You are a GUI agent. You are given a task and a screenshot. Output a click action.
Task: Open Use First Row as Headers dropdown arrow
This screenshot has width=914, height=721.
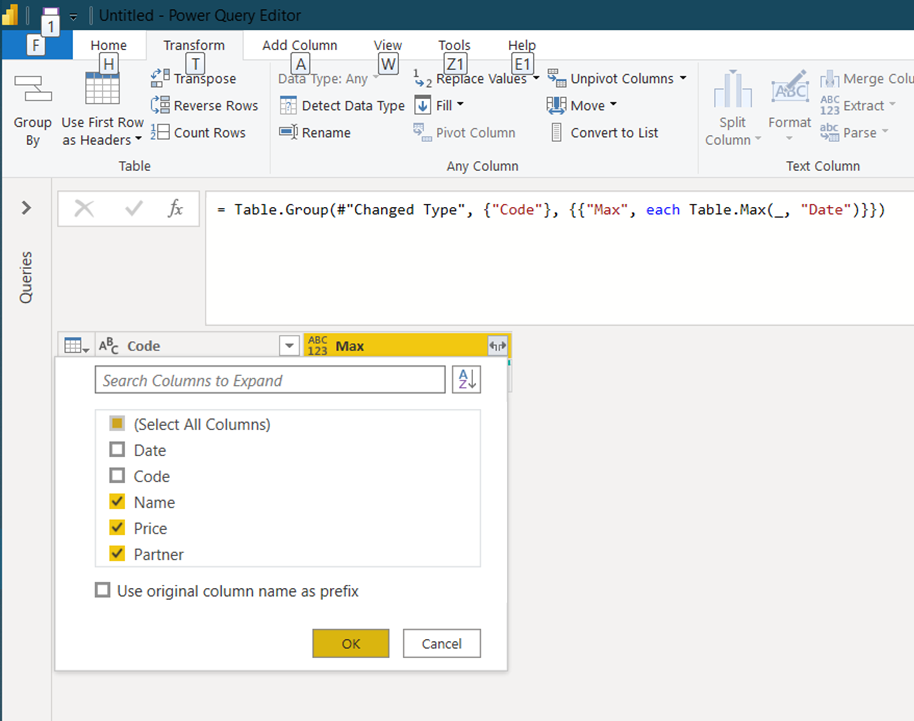pyautogui.click(x=138, y=139)
